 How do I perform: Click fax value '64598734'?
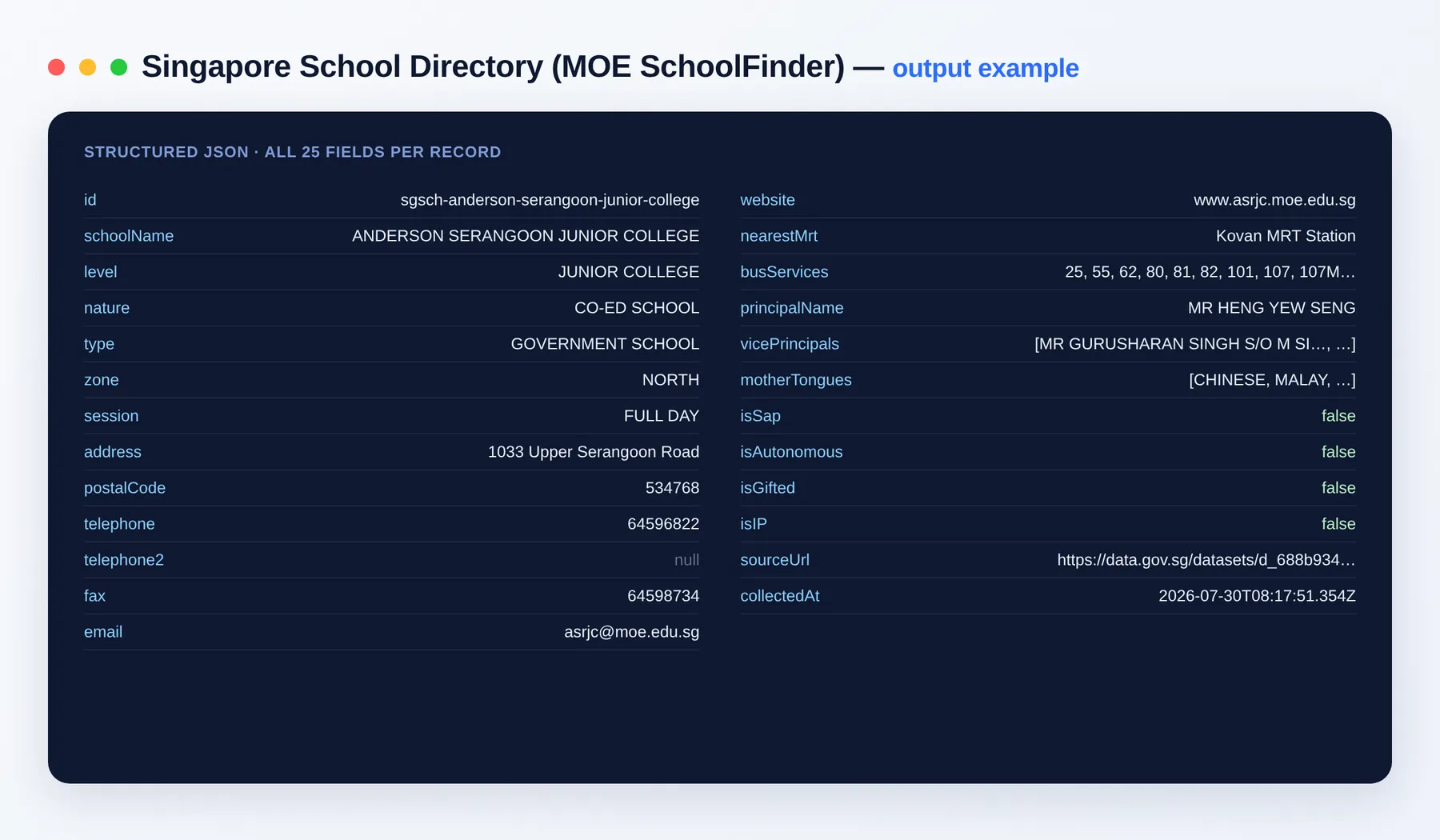663,596
